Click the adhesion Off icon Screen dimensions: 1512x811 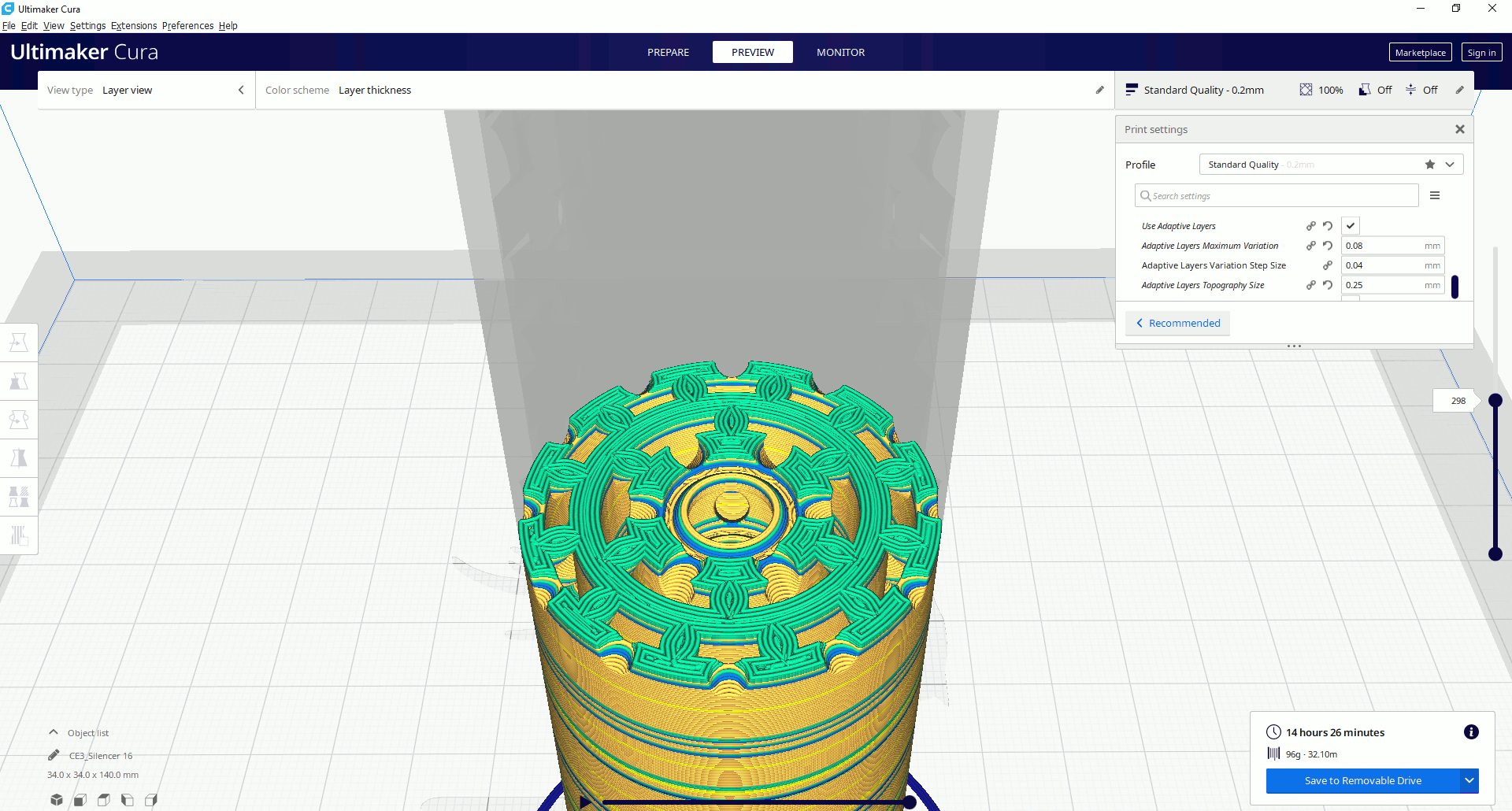pyautogui.click(x=1411, y=90)
